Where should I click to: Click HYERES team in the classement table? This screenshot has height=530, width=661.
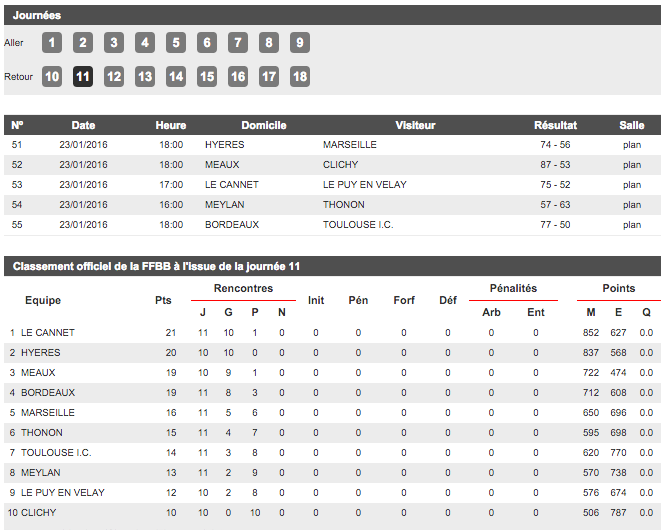[x=41, y=353]
